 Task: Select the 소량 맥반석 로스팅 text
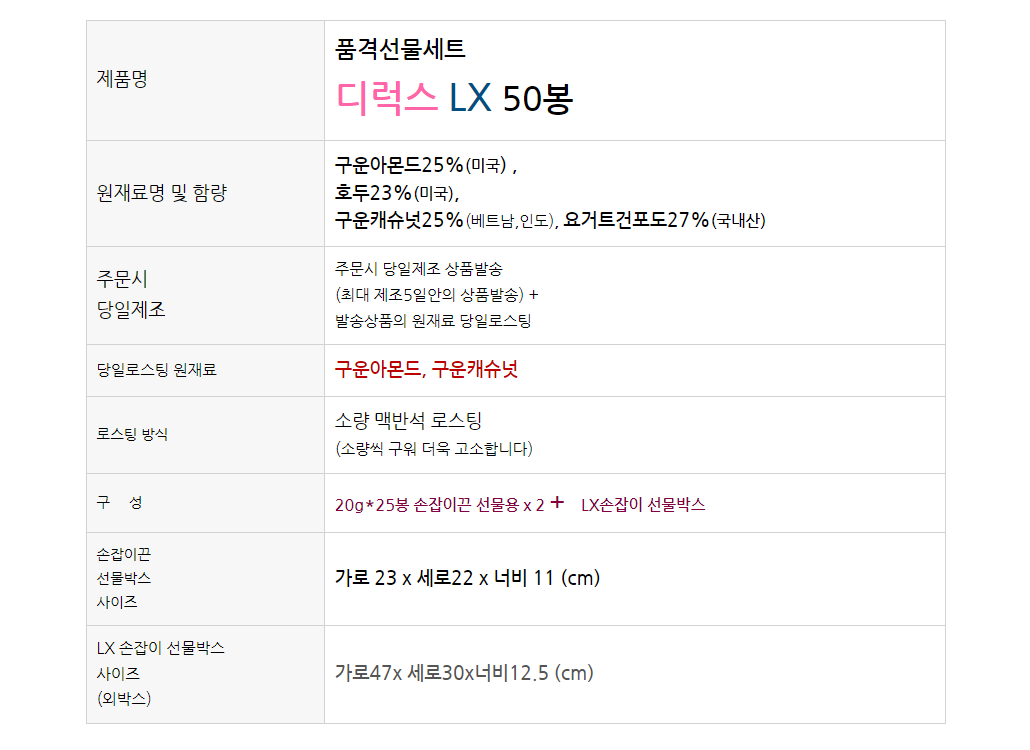pyautogui.click(x=408, y=421)
